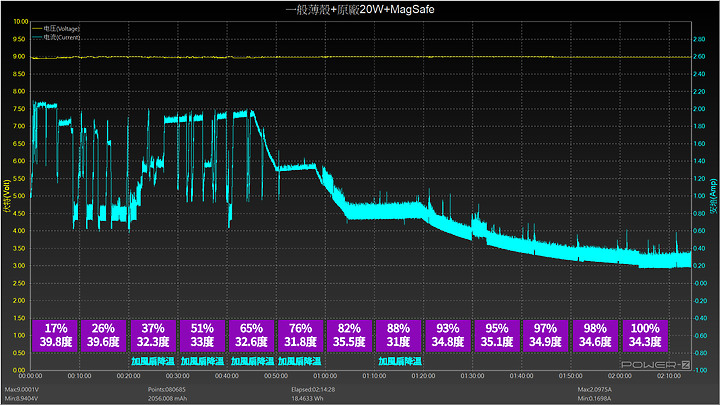Screen dimensions: 720x405
Task: Click the 88% 31度 purple label
Action: coord(398,335)
